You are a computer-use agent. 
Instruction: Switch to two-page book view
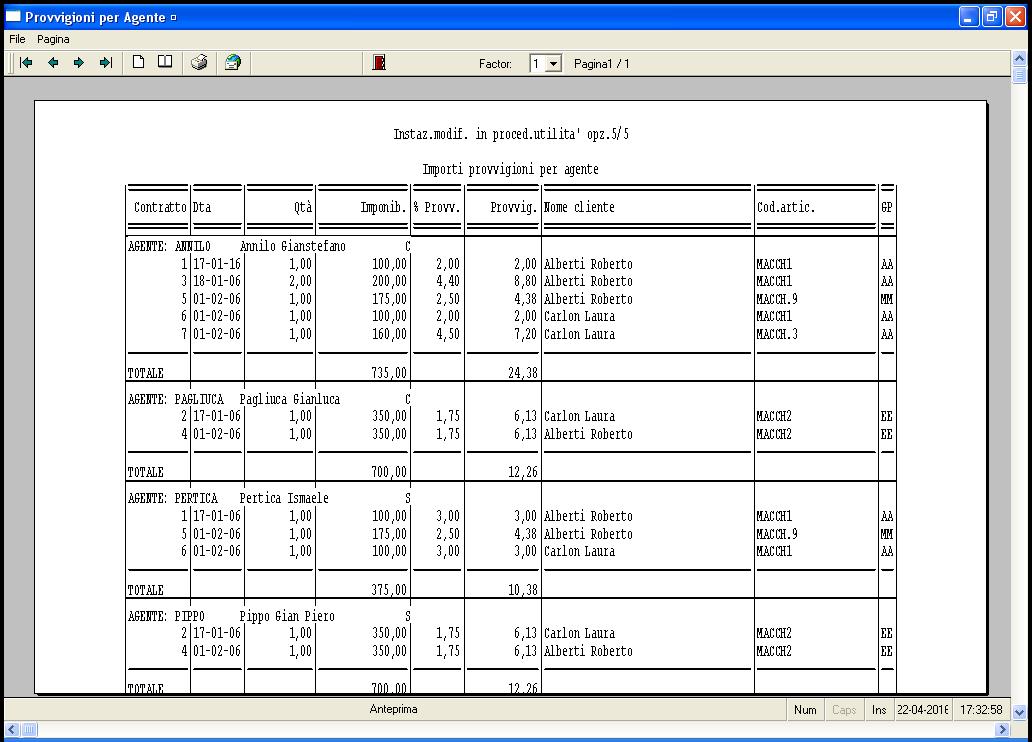165,62
